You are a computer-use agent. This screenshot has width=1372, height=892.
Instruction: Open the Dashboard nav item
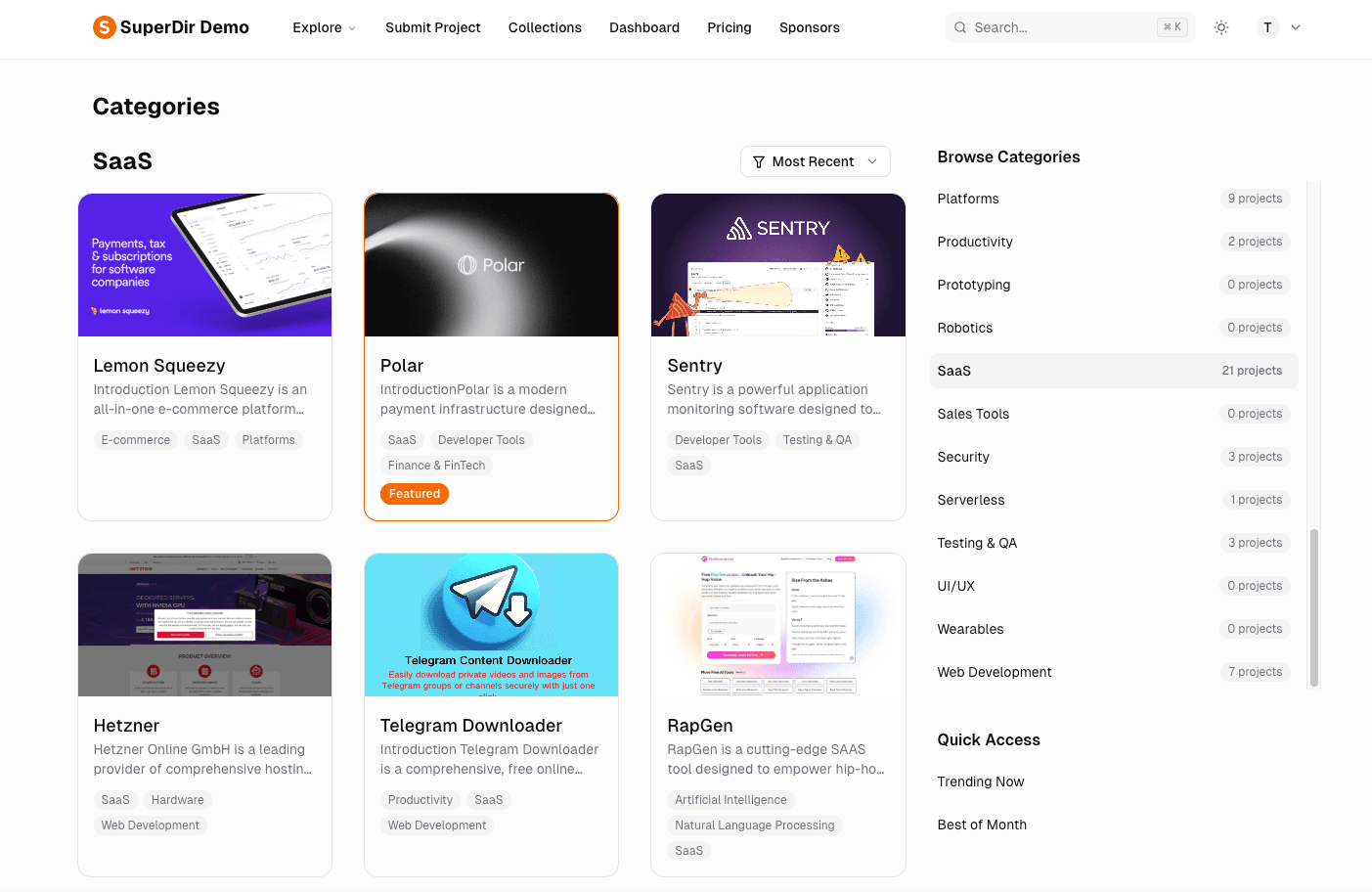[644, 27]
